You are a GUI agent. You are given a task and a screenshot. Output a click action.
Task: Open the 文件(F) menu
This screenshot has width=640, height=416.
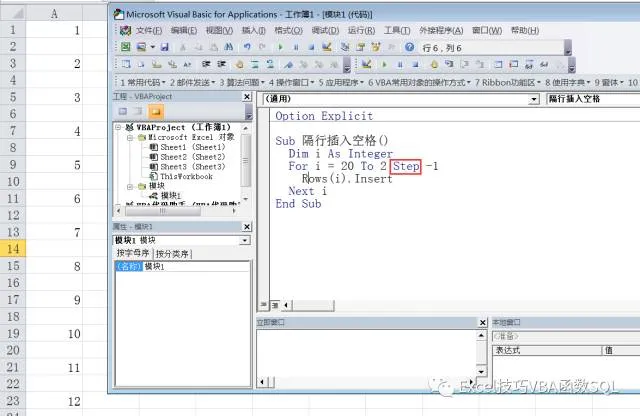coord(148,31)
